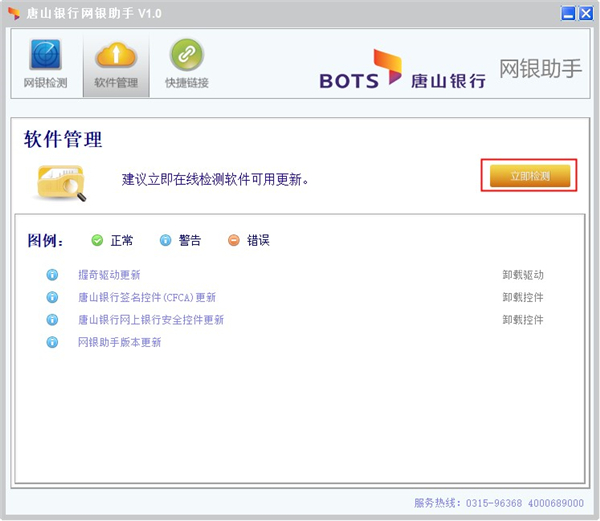The width and height of the screenshot is (600, 521).
Task: Close the 网银助手 window
Action: [x=585, y=13]
